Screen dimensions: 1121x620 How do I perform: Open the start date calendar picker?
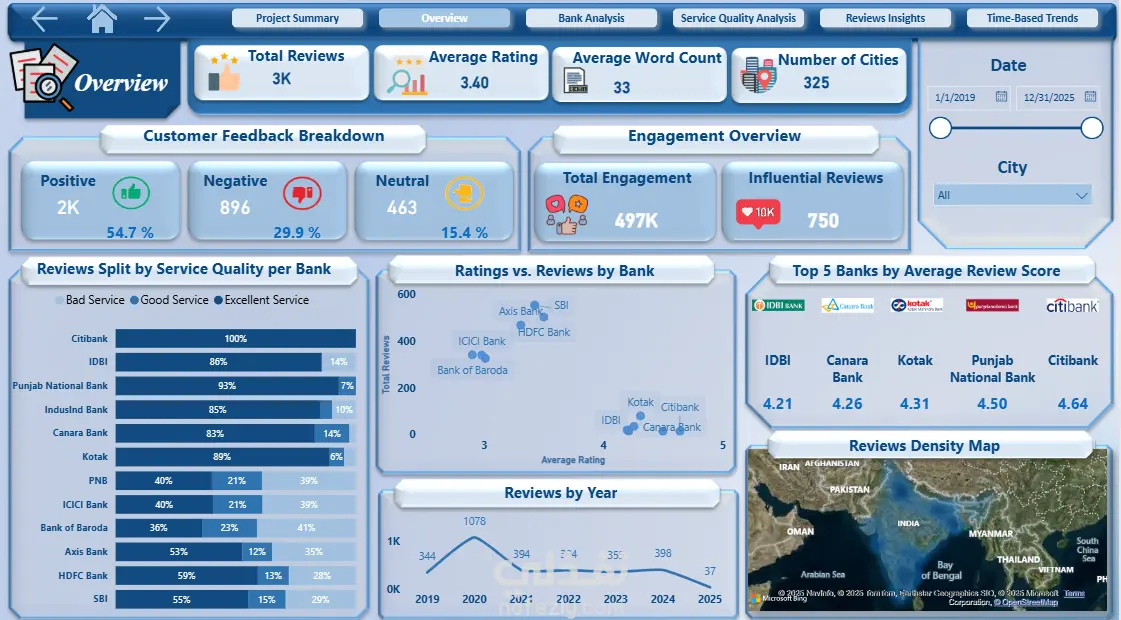(x=1001, y=96)
